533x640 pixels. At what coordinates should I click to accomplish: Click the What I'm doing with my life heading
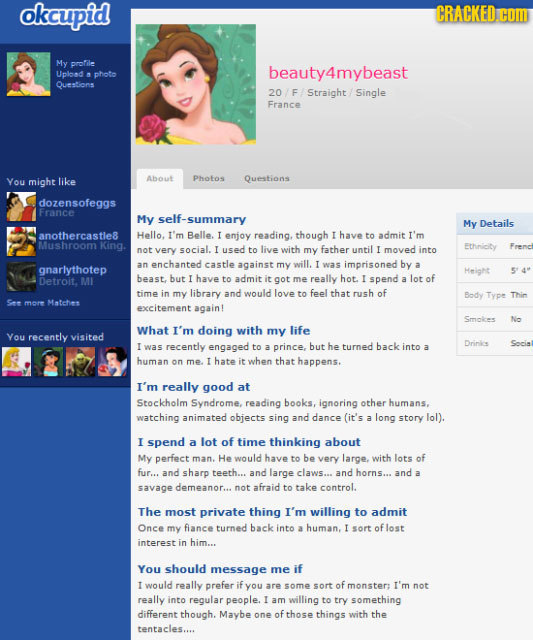[x=224, y=331]
